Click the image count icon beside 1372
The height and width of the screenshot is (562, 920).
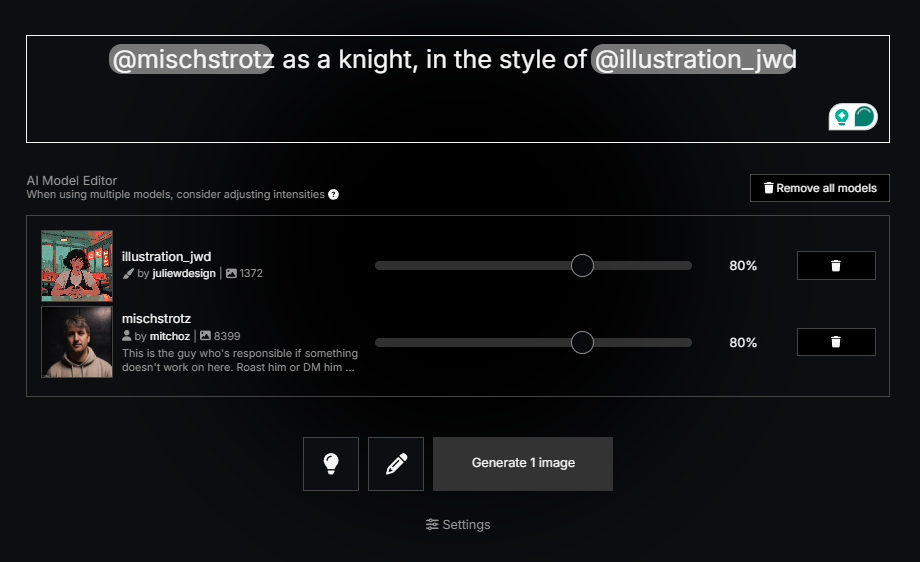(x=232, y=273)
